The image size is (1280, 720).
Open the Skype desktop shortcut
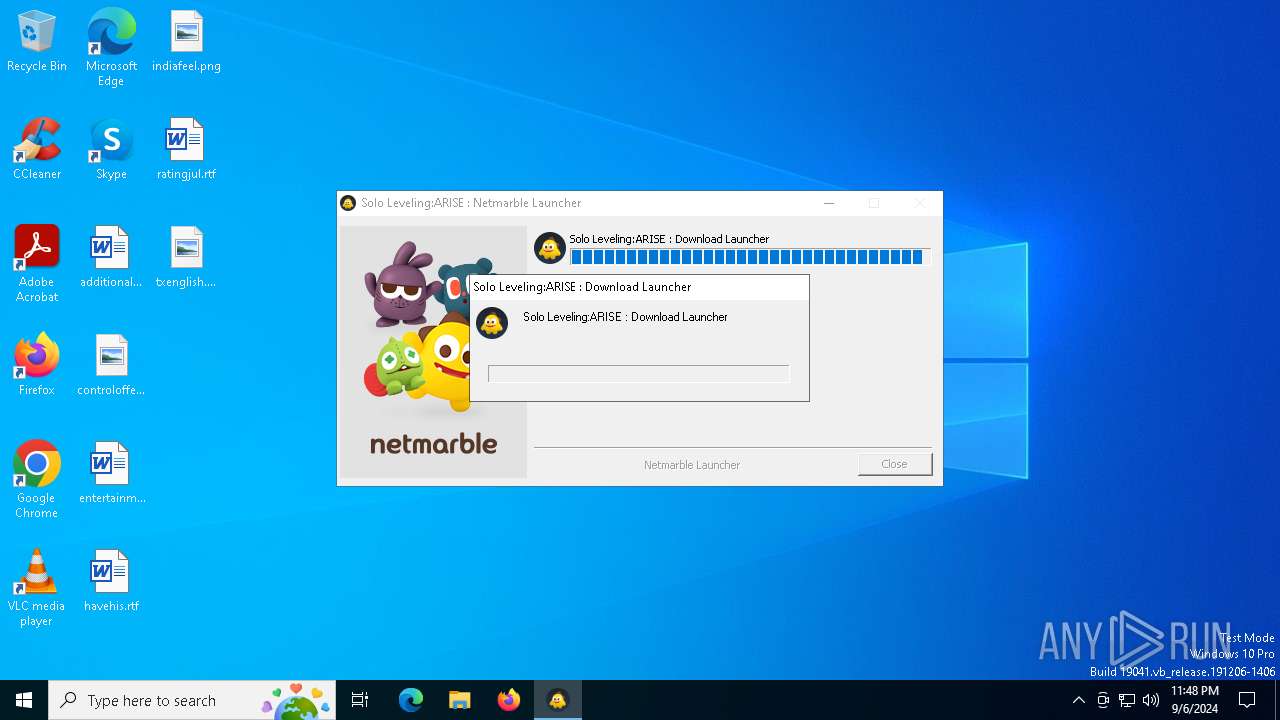tap(111, 149)
